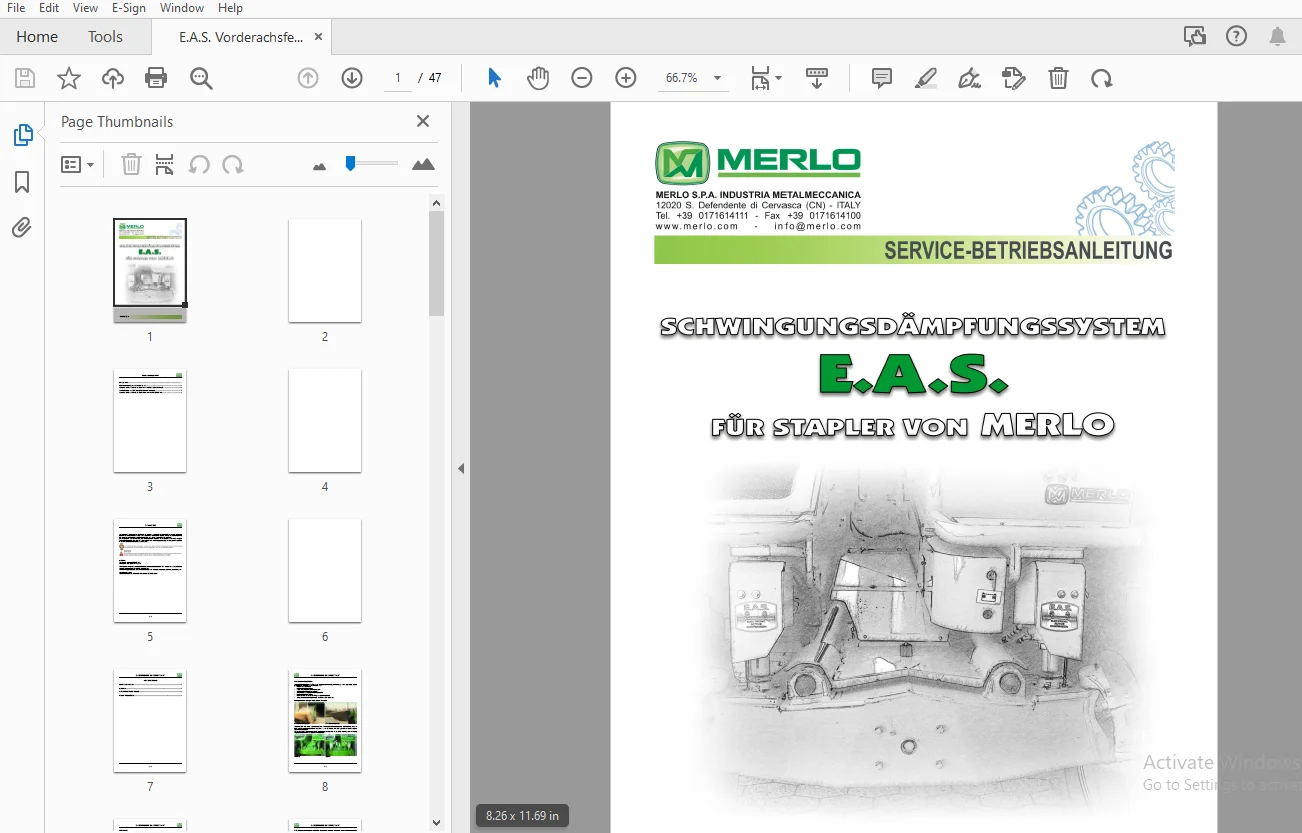Reduce thumbnail size with small mountain icon
Image resolution: width=1302 pixels, height=833 pixels.
pyautogui.click(x=320, y=166)
